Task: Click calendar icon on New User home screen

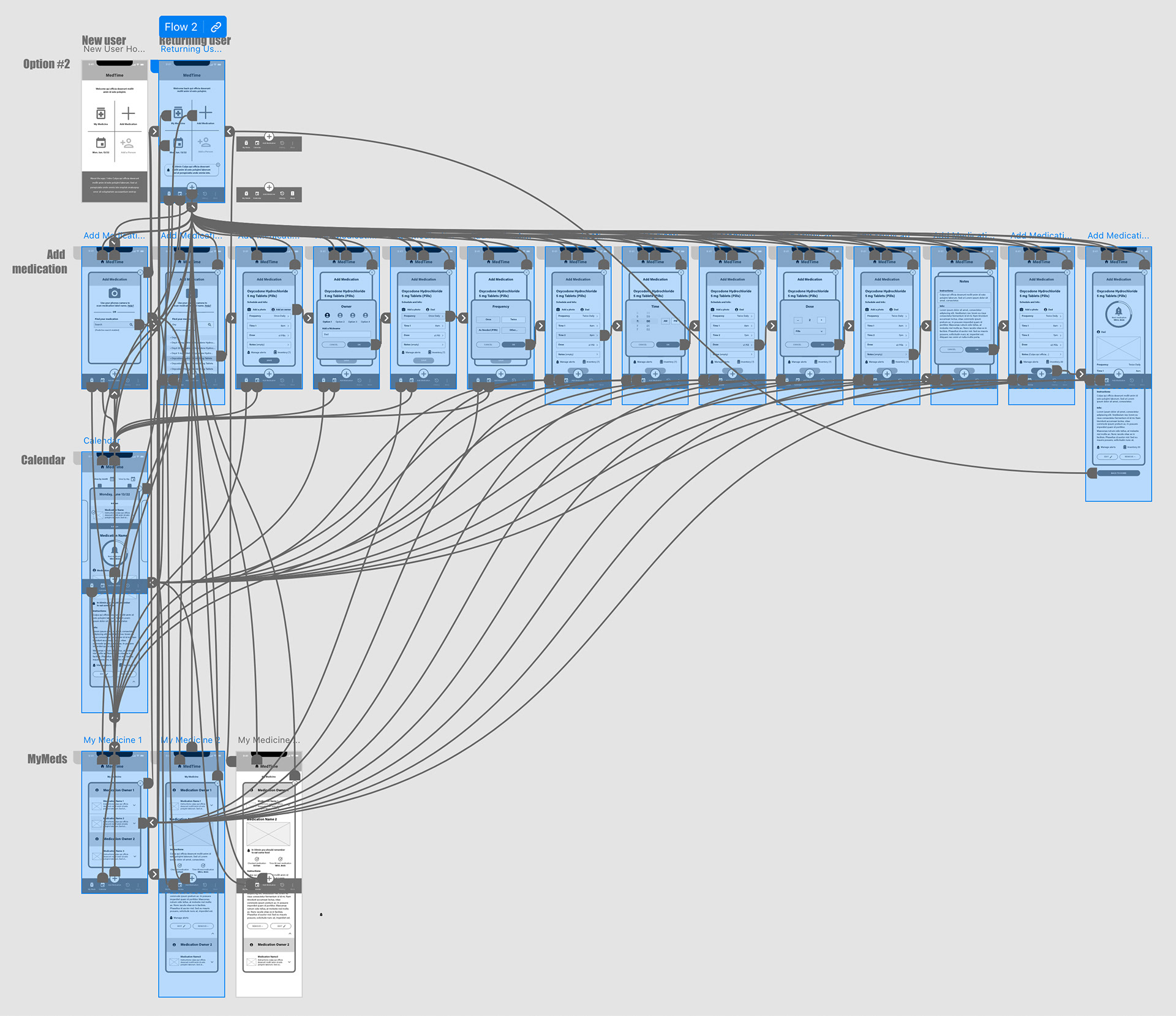Action: pos(101,143)
